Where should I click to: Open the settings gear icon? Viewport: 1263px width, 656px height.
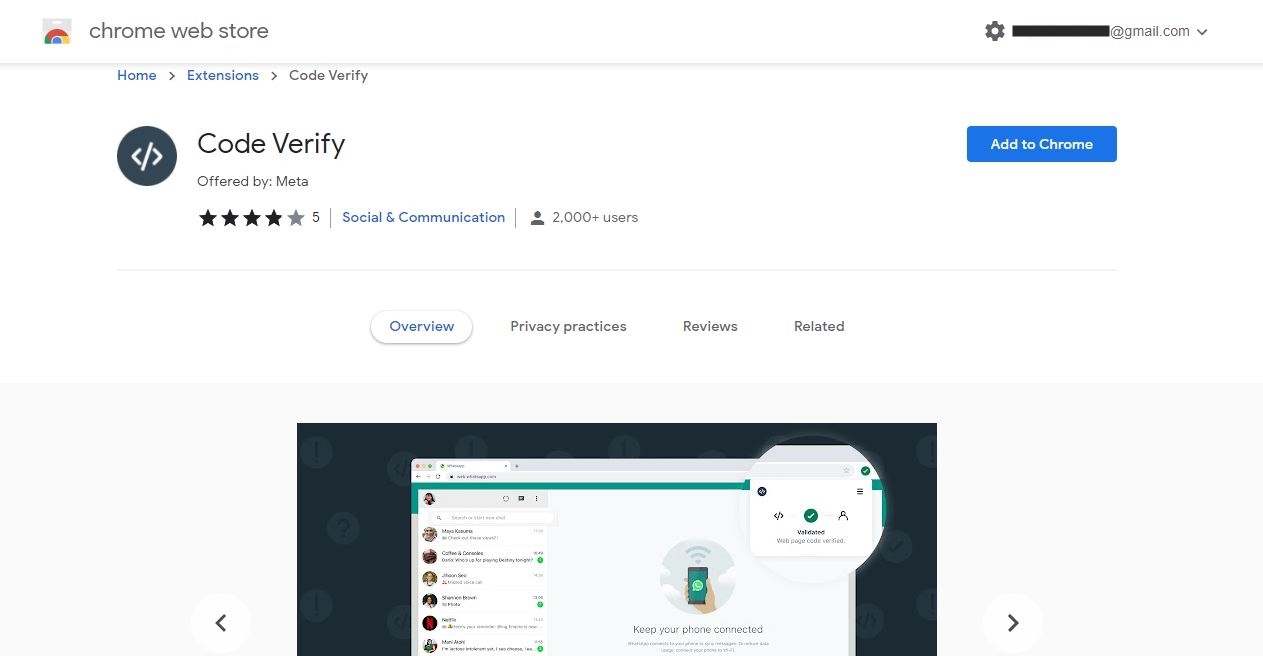pos(994,31)
